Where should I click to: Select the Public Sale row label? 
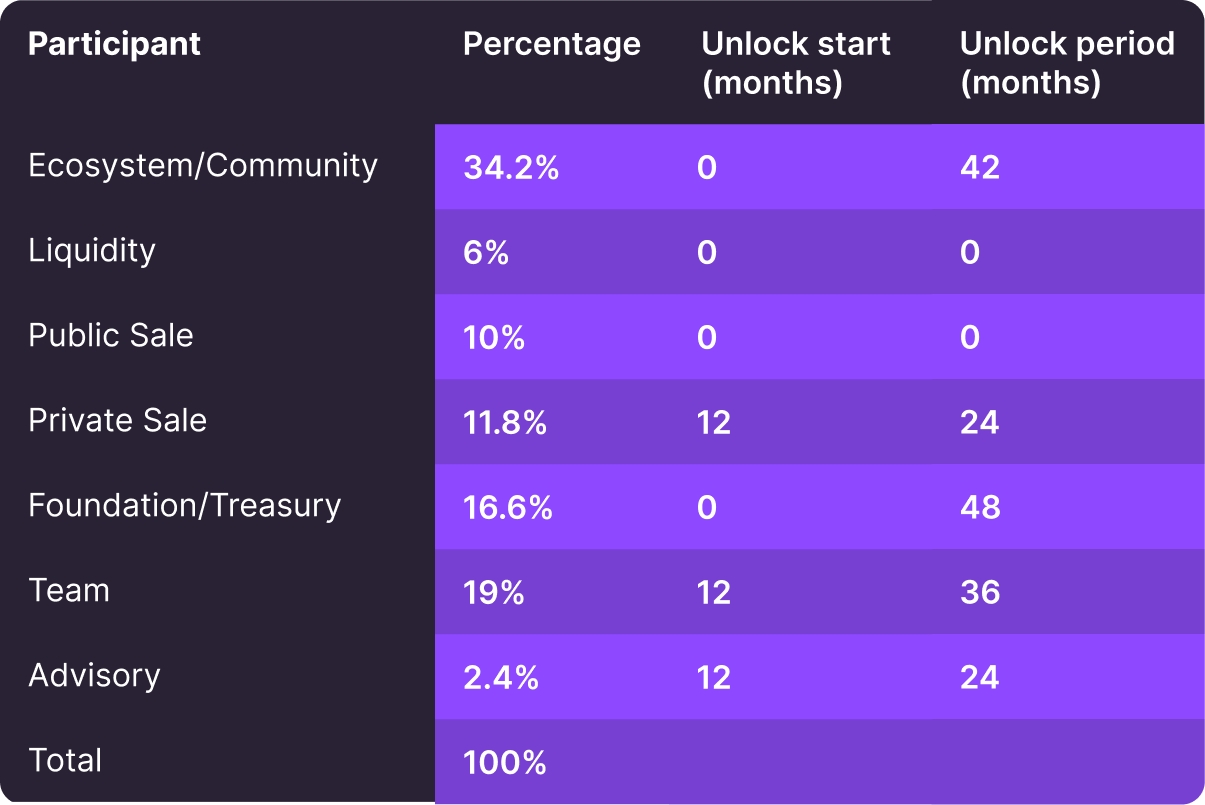pos(111,336)
